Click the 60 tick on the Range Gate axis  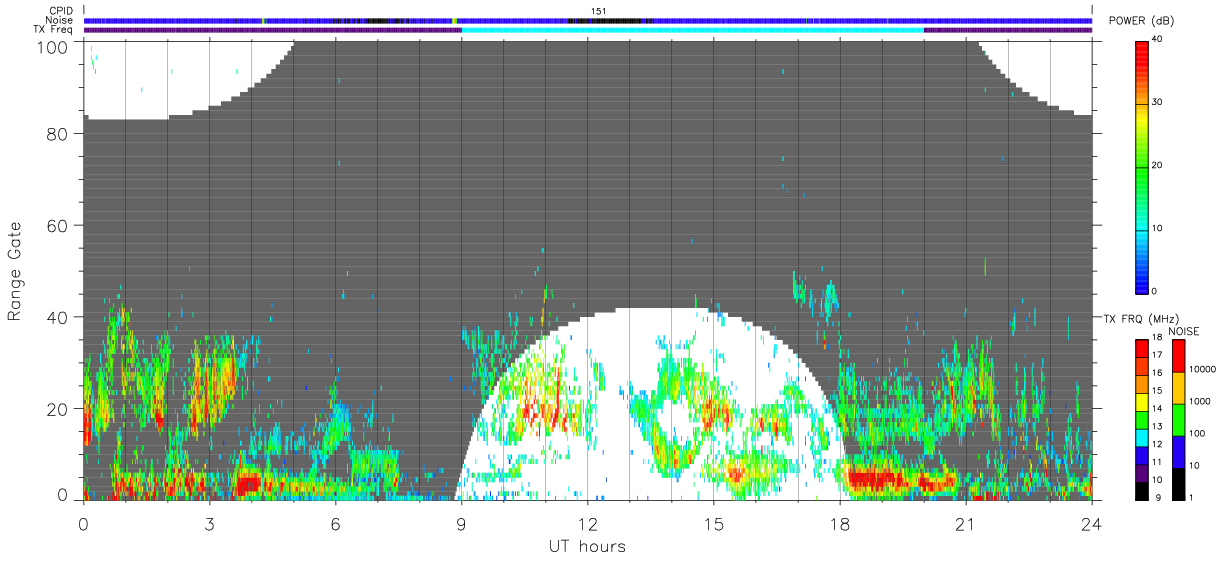tap(57, 226)
